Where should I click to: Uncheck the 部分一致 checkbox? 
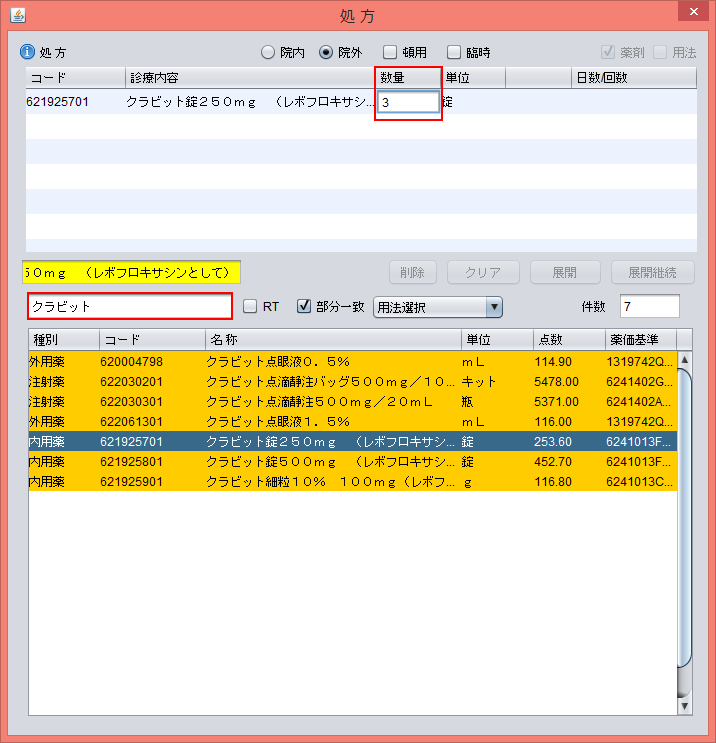(x=305, y=307)
